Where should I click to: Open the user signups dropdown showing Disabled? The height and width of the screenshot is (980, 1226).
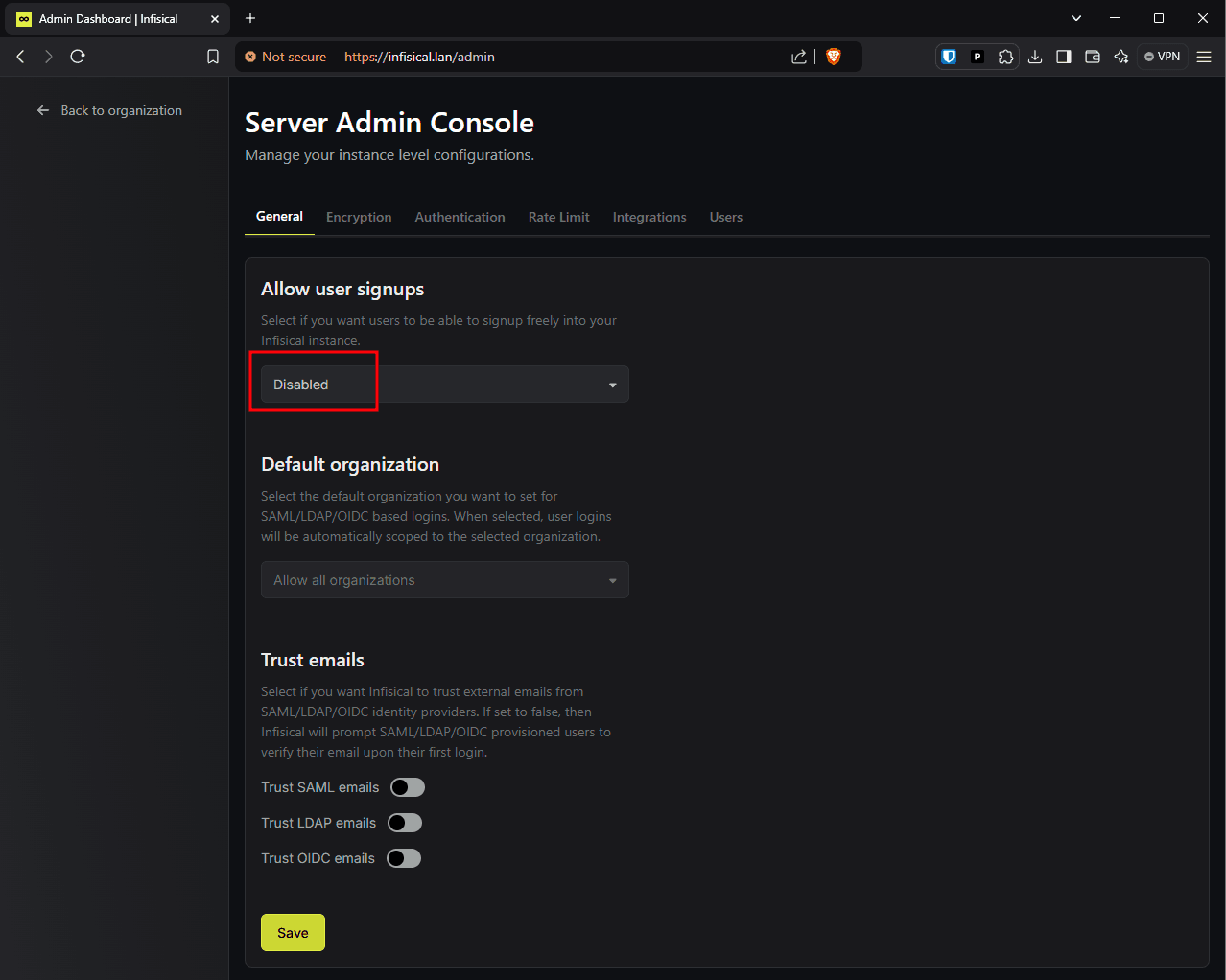point(444,384)
